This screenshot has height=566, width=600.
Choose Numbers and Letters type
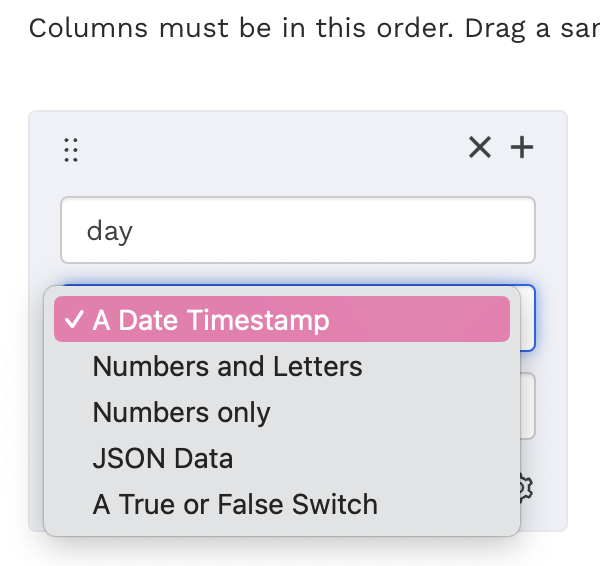[227, 366]
